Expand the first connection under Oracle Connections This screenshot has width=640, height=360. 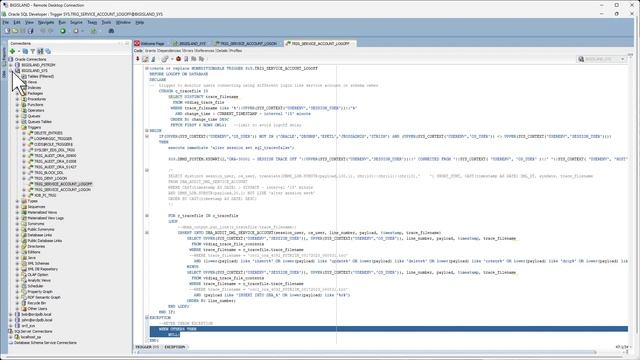[11, 65]
